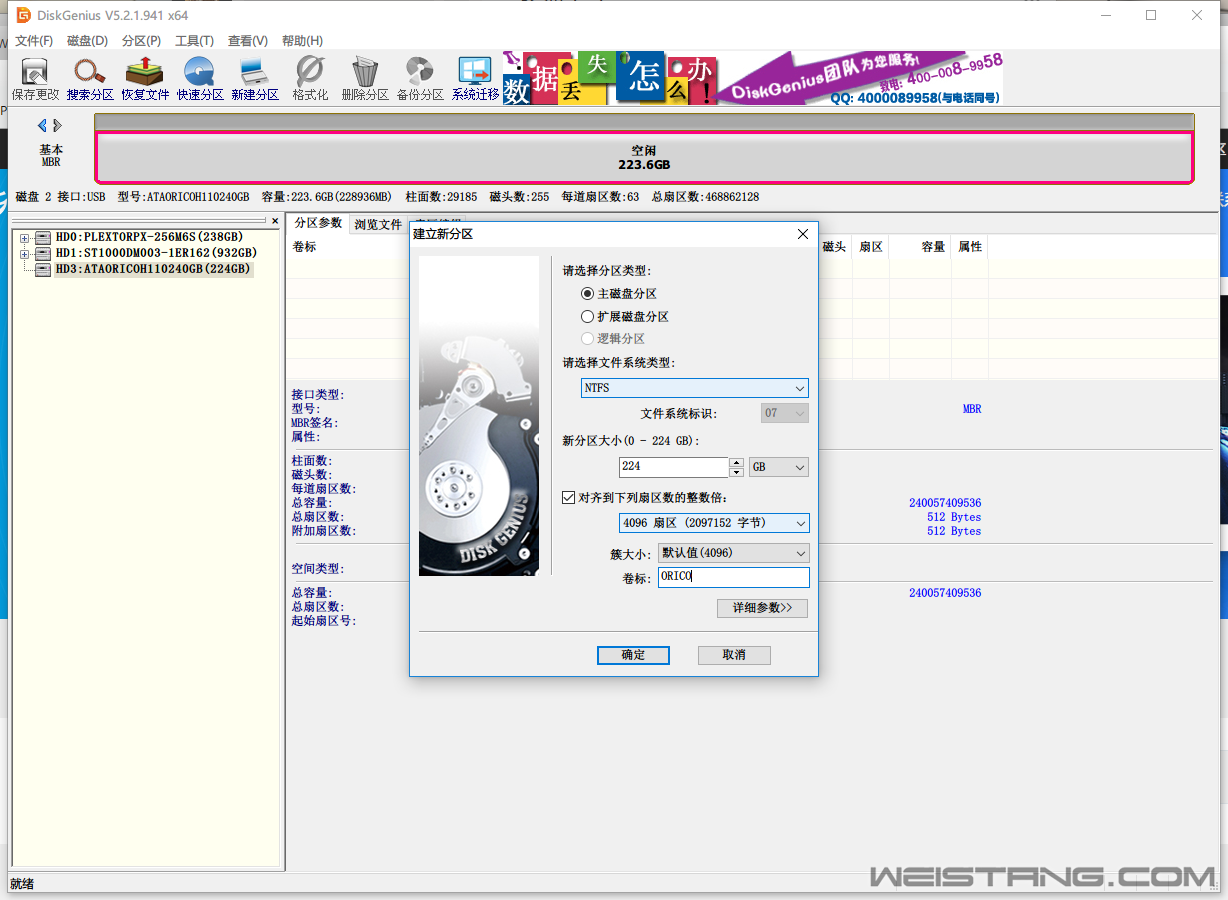Click the 就绪 status bar text
1228x900 pixels.
click(21, 884)
